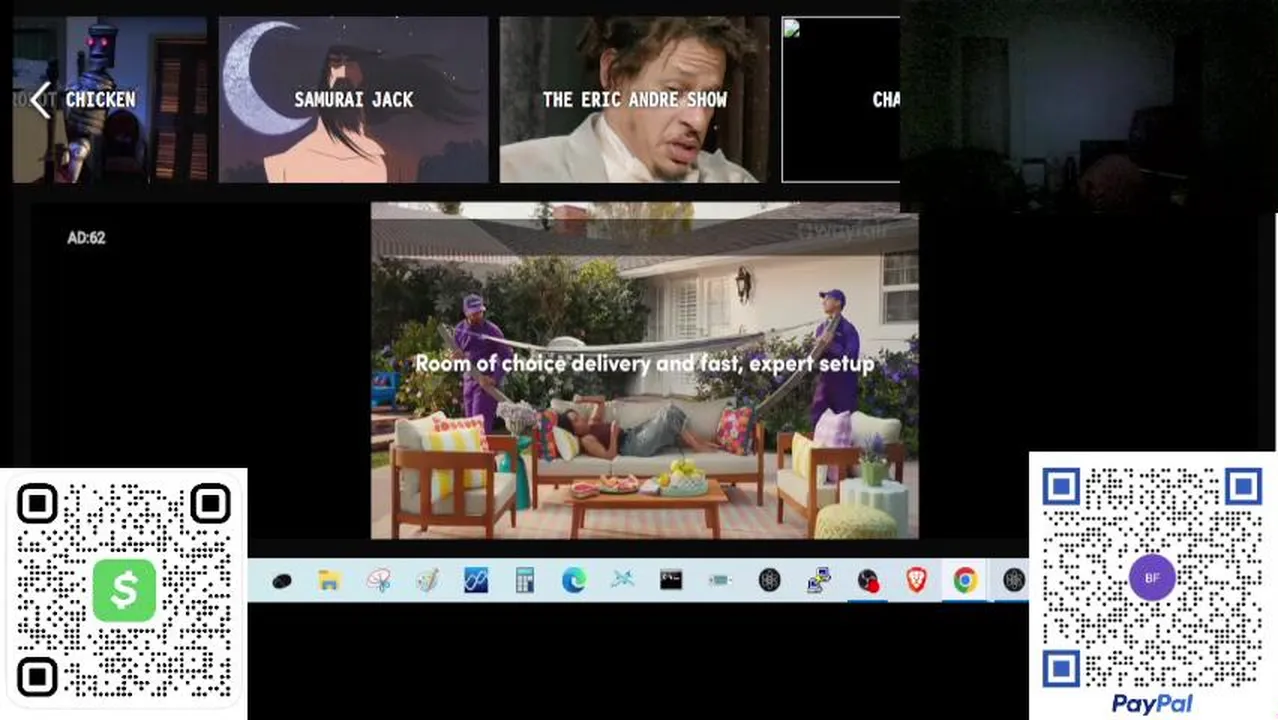Click the Wayfair advertisement video

(645, 371)
